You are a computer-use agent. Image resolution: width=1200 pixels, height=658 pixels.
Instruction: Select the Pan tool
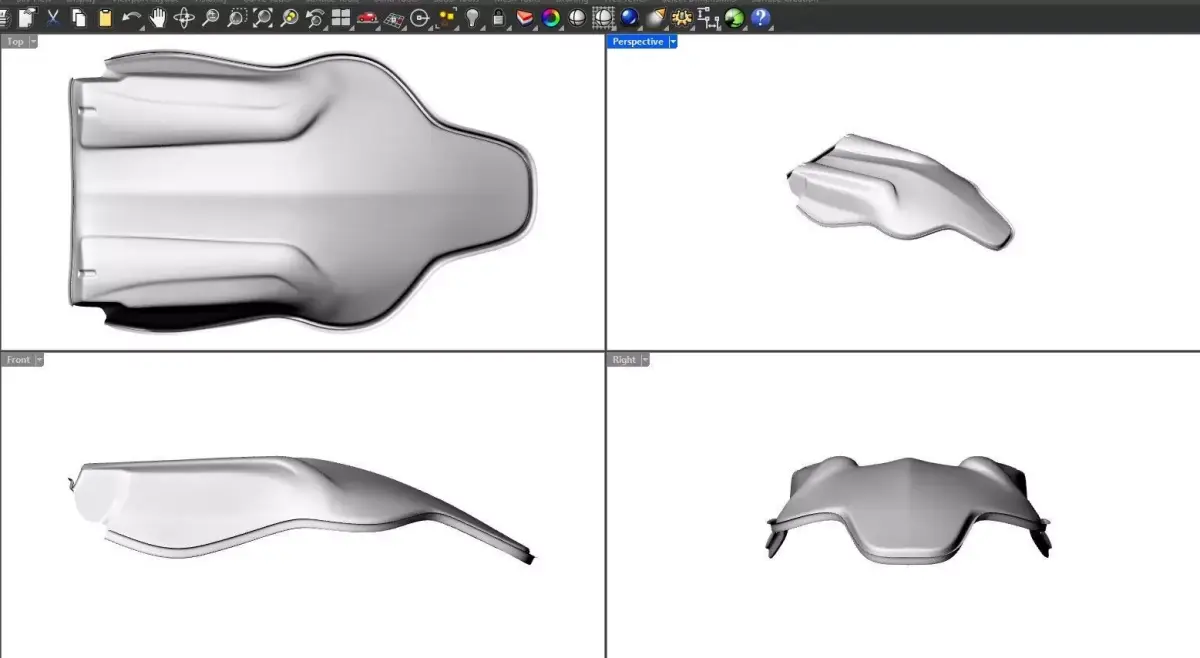pyautogui.click(x=158, y=16)
